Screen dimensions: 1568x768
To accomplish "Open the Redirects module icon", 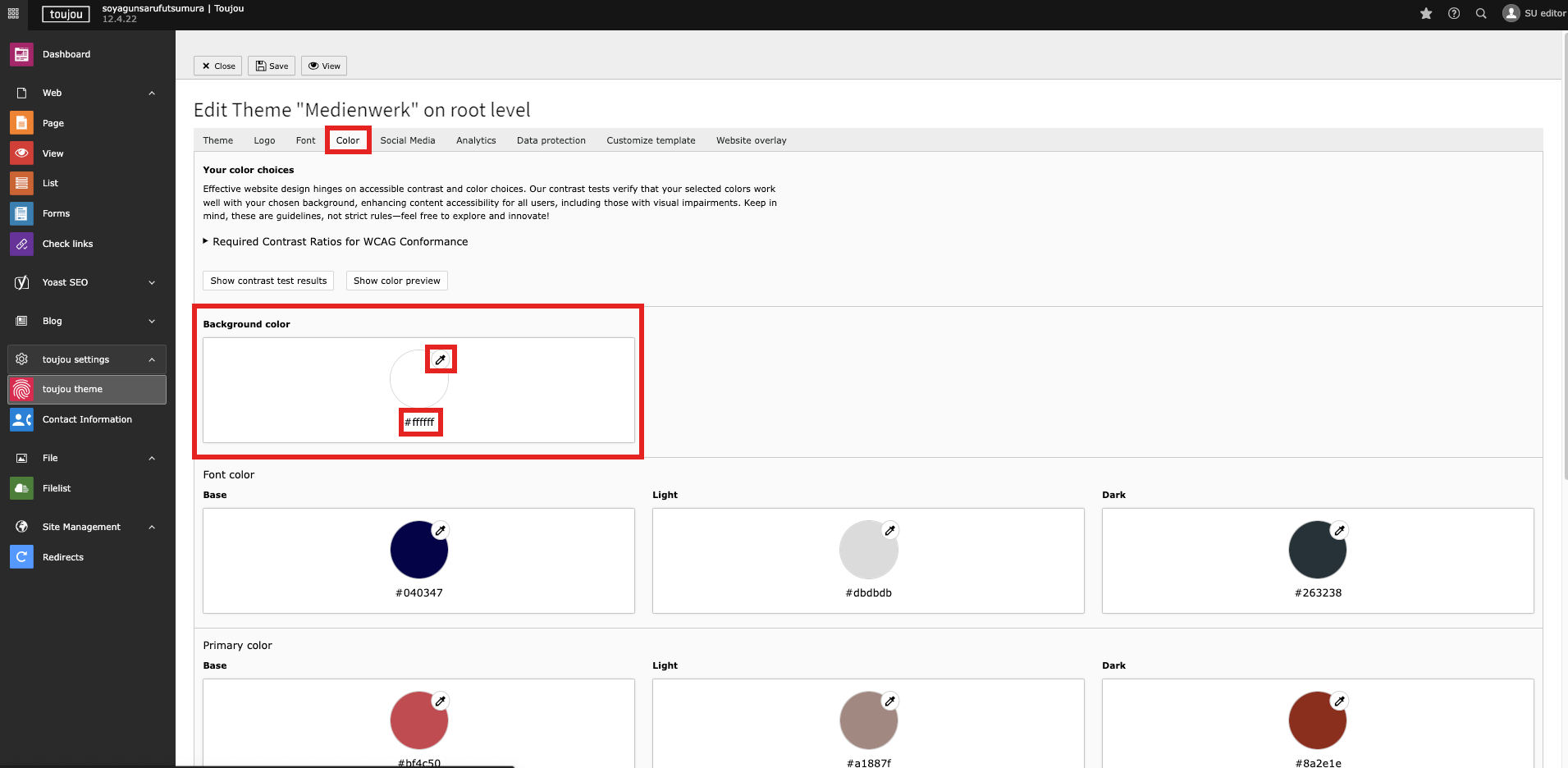I will click(x=21, y=557).
